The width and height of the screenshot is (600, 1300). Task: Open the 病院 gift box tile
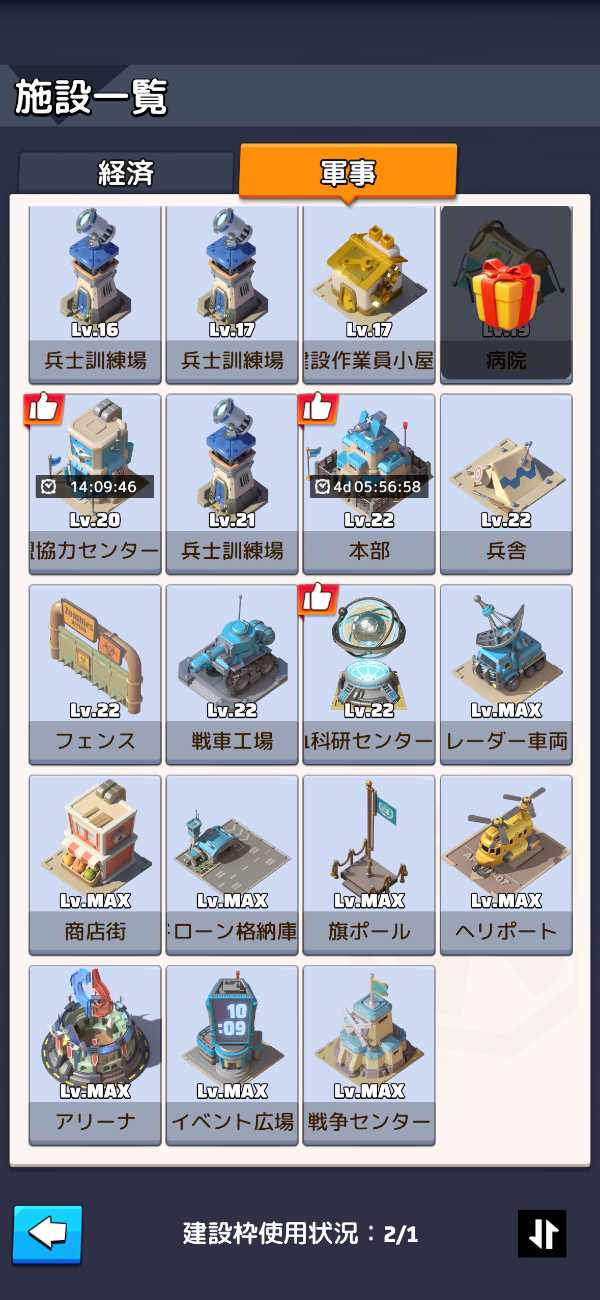point(506,292)
